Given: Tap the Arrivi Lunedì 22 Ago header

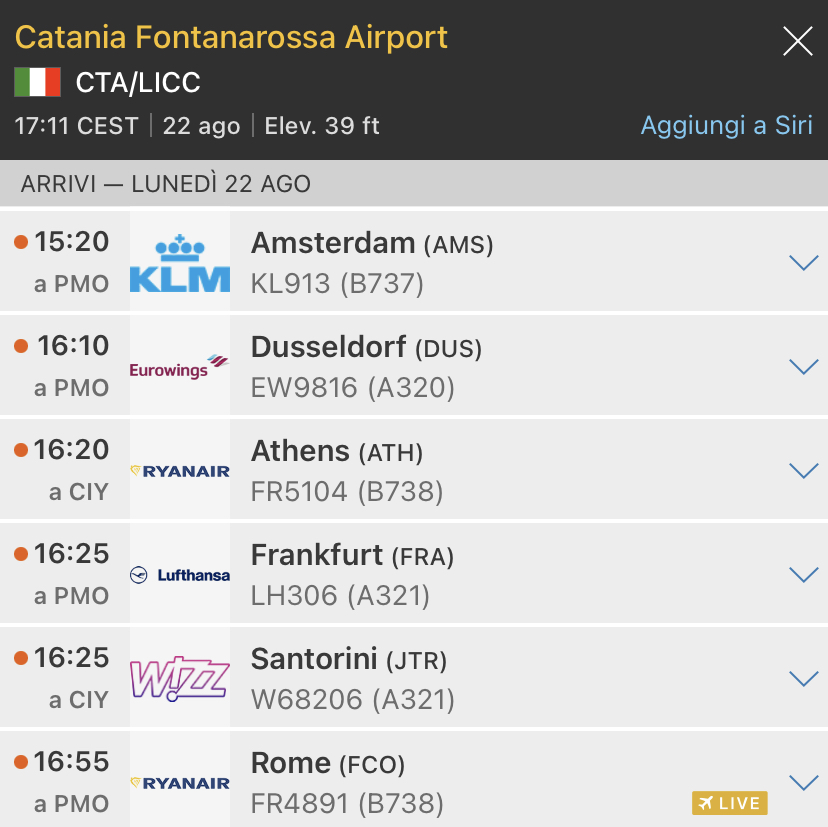Looking at the screenshot, I should coord(166,184).
